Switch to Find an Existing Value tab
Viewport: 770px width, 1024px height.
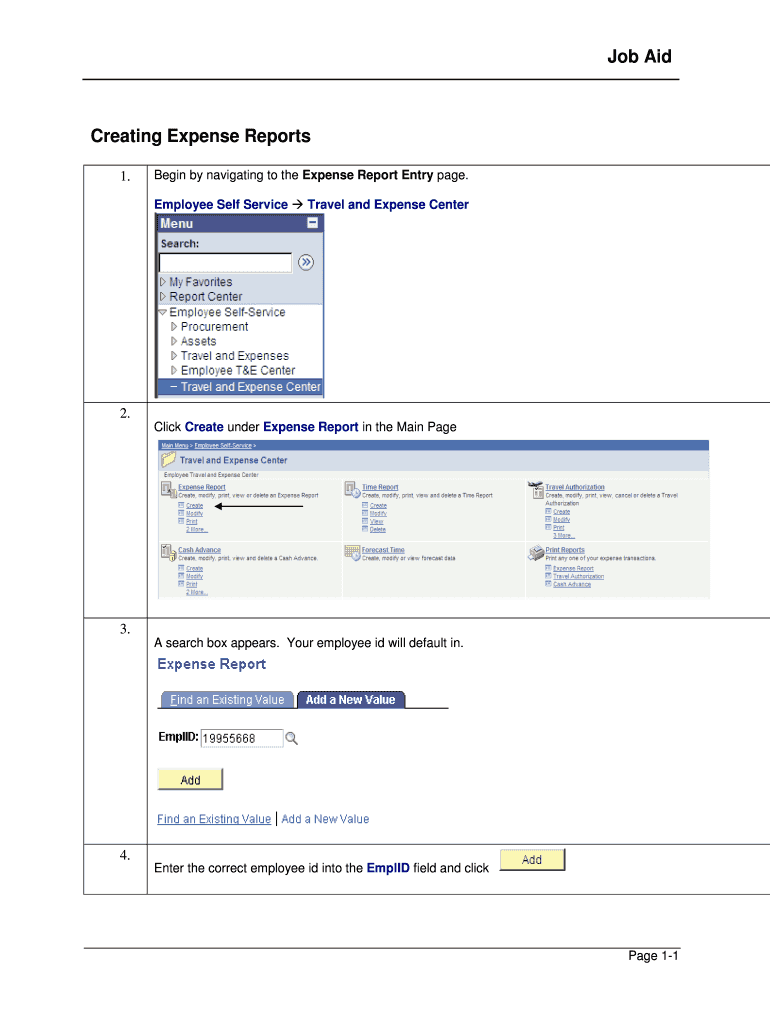227,700
